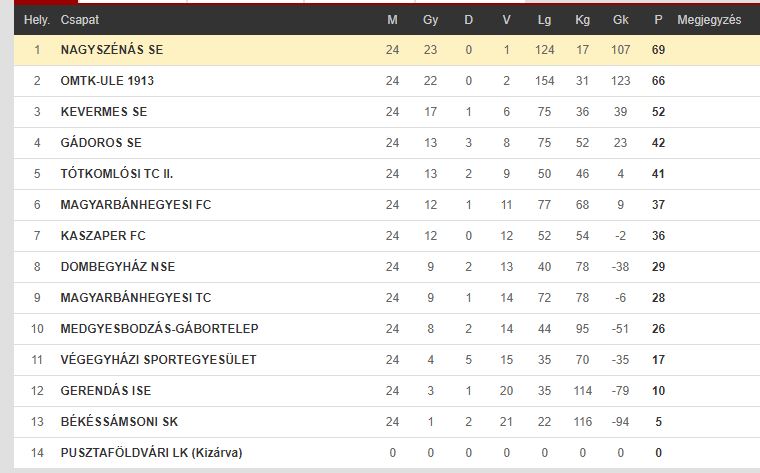The image size is (760, 473).
Task: Click BÉKÉSSÁMSONI SK team name
Action: (119, 422)
